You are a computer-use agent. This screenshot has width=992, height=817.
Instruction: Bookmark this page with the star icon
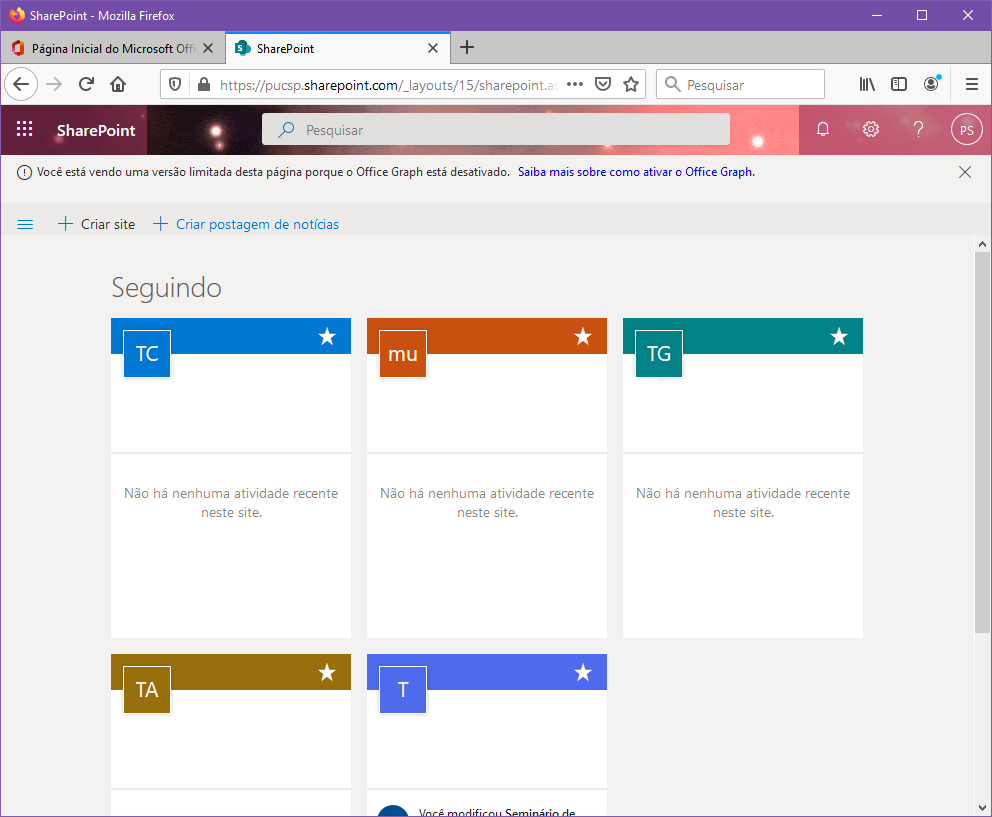[x=631, y=85]
